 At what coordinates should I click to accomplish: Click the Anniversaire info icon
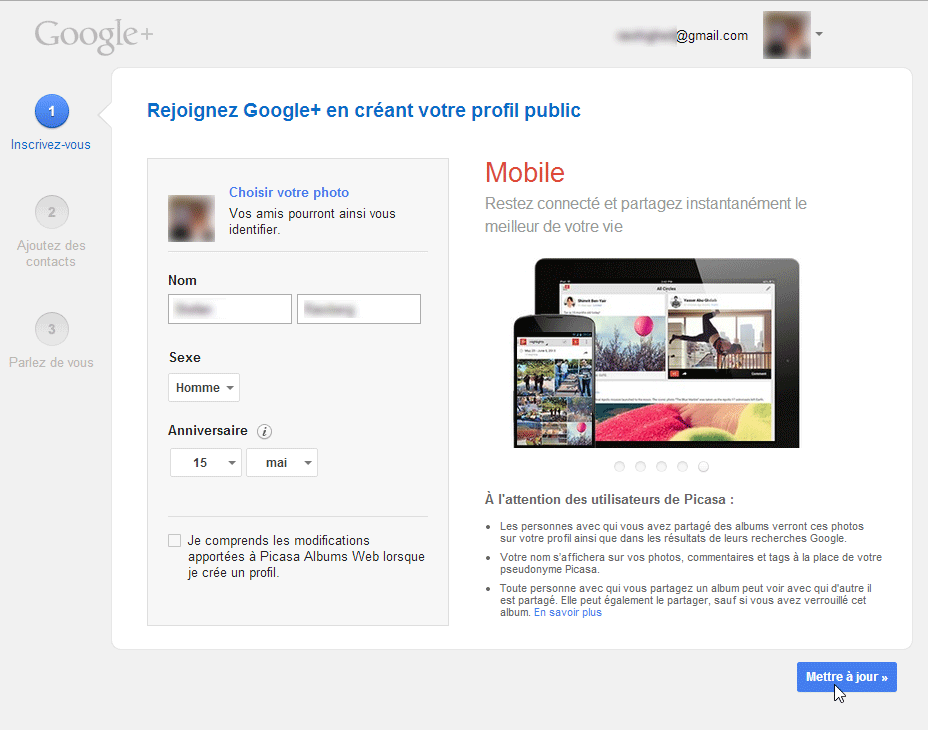pyautogui.click(x=264, y=432)
